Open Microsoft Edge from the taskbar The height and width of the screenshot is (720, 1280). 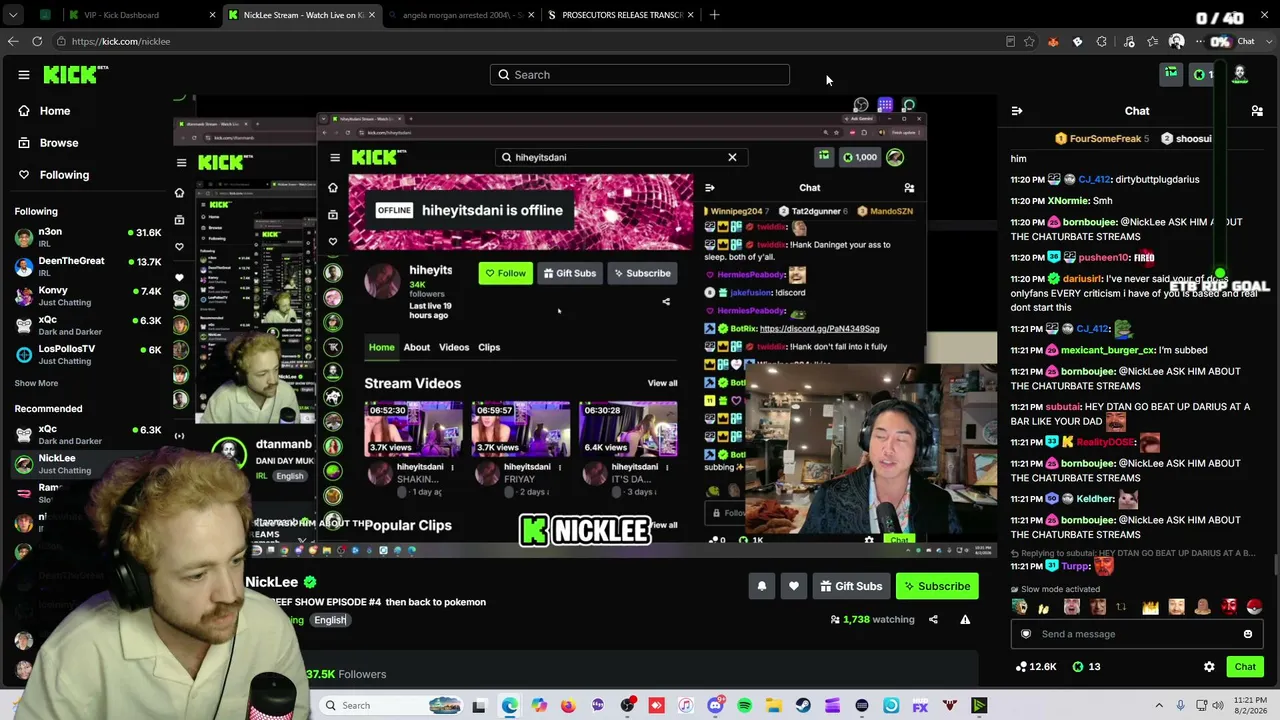tap(510, 706)
